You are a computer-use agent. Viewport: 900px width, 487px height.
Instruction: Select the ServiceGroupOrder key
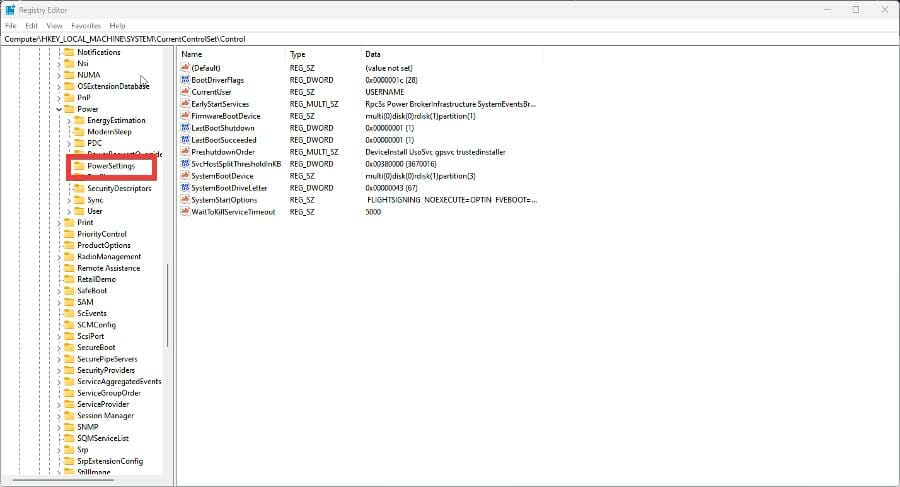point(109,393)
